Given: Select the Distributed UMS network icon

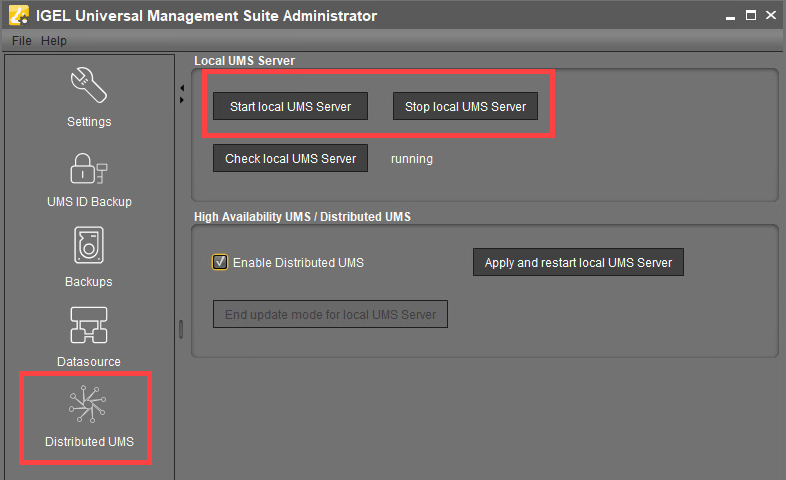Looking at the screenshot, I should pyautogui.click(x=88, y=405).
